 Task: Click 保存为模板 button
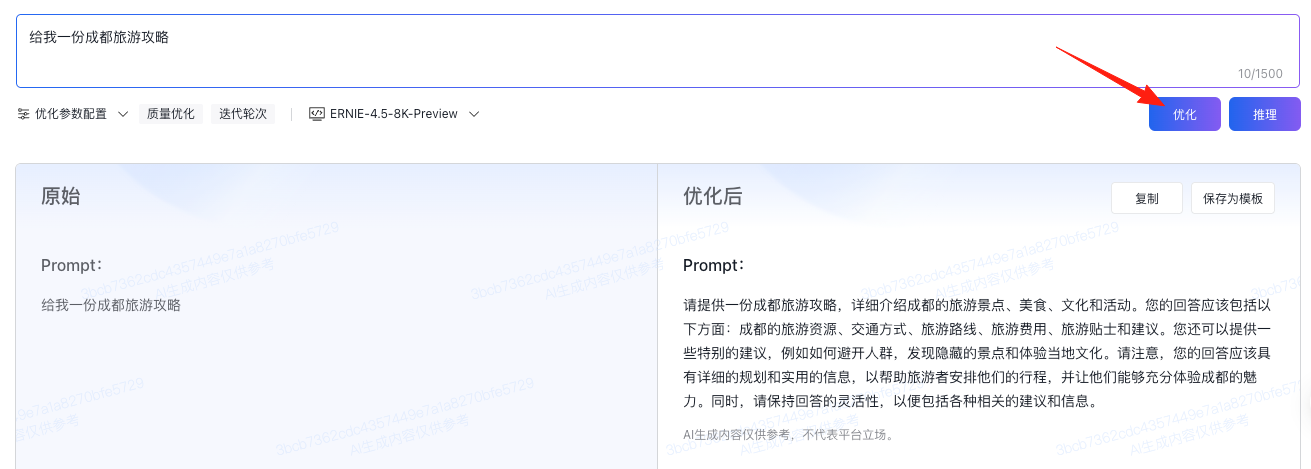tap(1233, 198)
